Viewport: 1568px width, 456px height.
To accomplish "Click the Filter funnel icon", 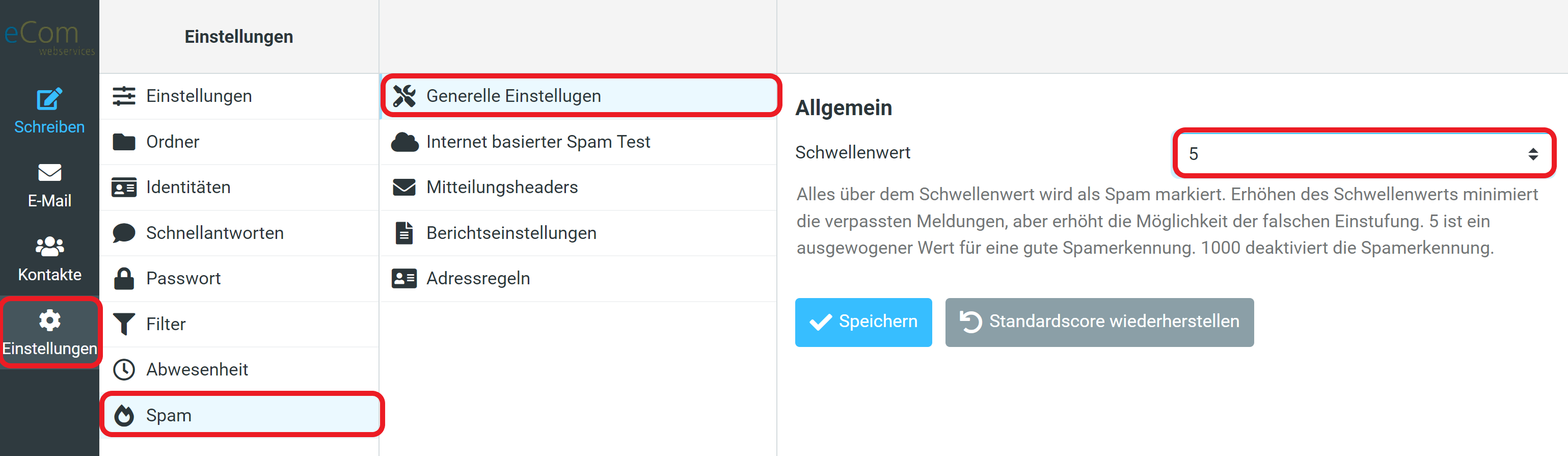I will (x=124, y=324).
